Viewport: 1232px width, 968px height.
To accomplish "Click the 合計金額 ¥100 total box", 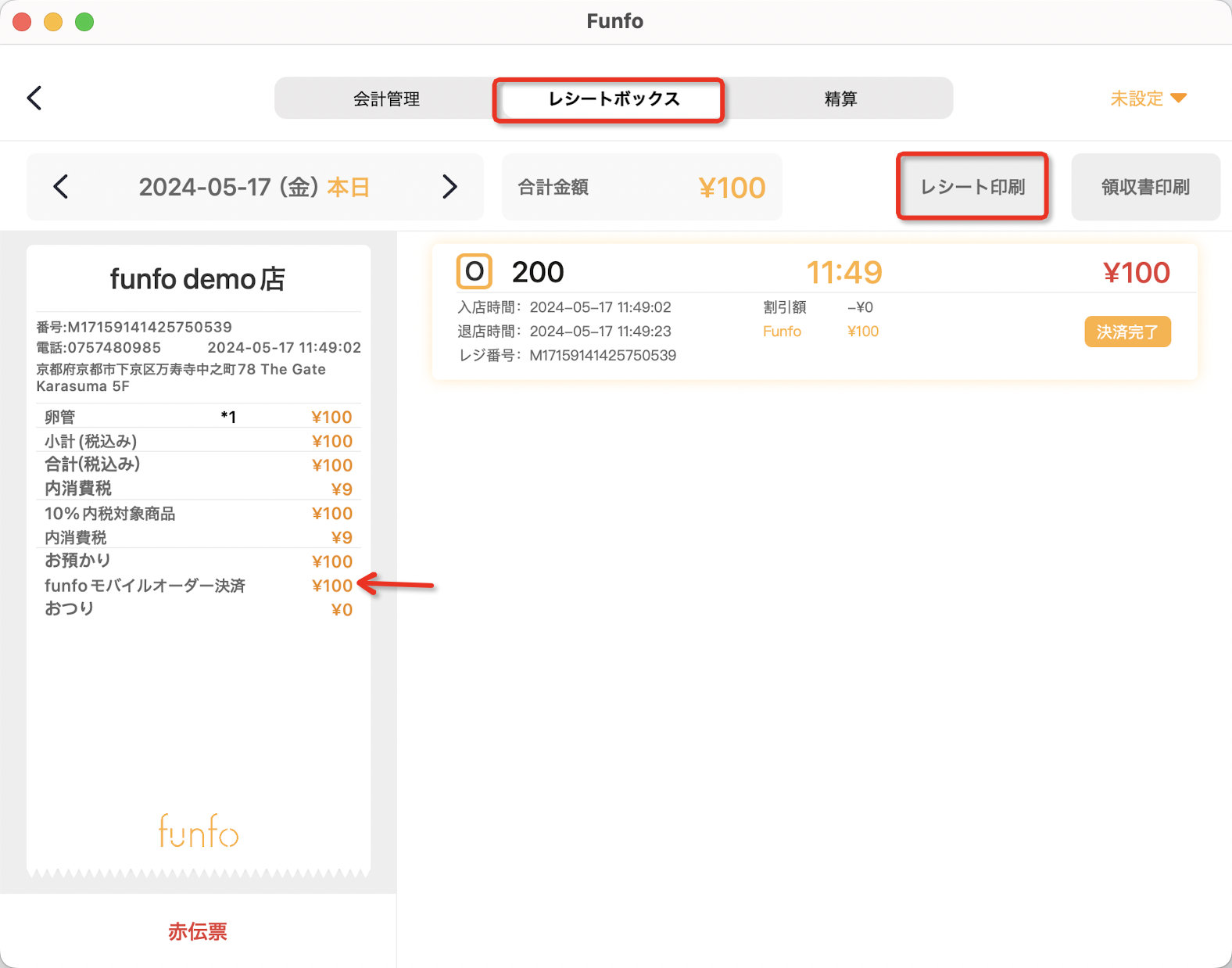I will 642,187.
